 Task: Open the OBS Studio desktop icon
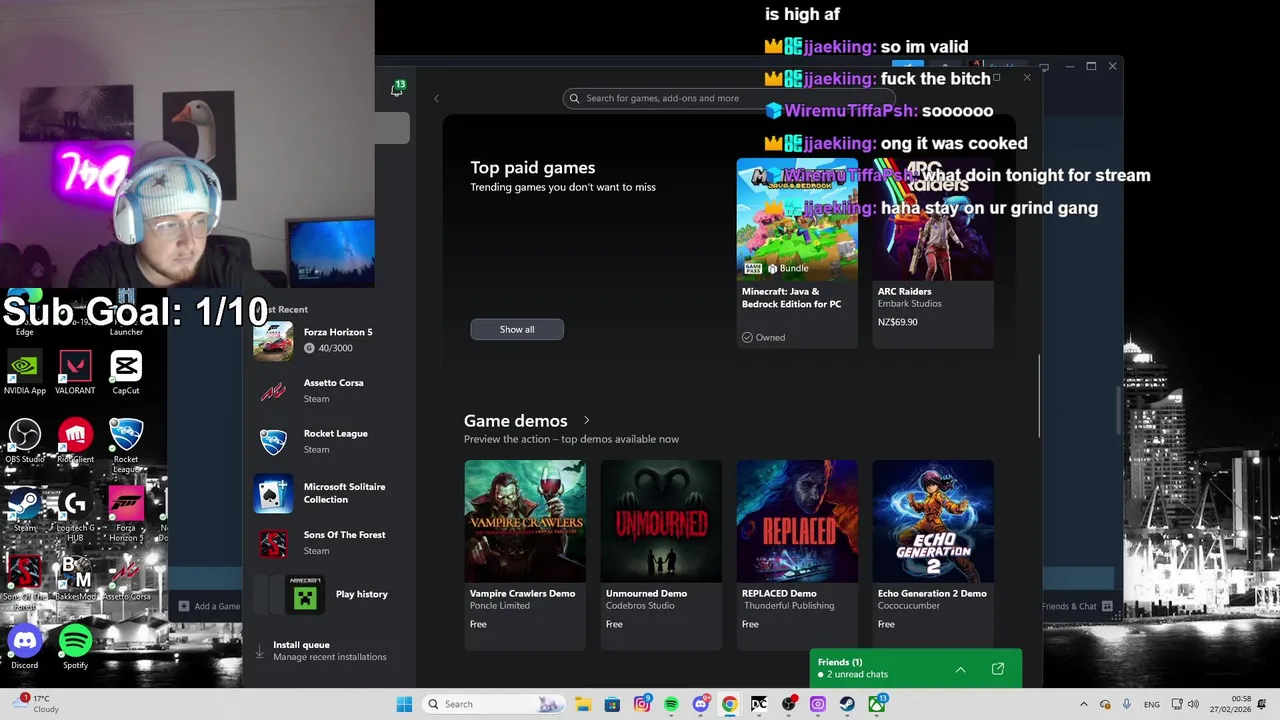pyautogui.click(x=25, y=441)
